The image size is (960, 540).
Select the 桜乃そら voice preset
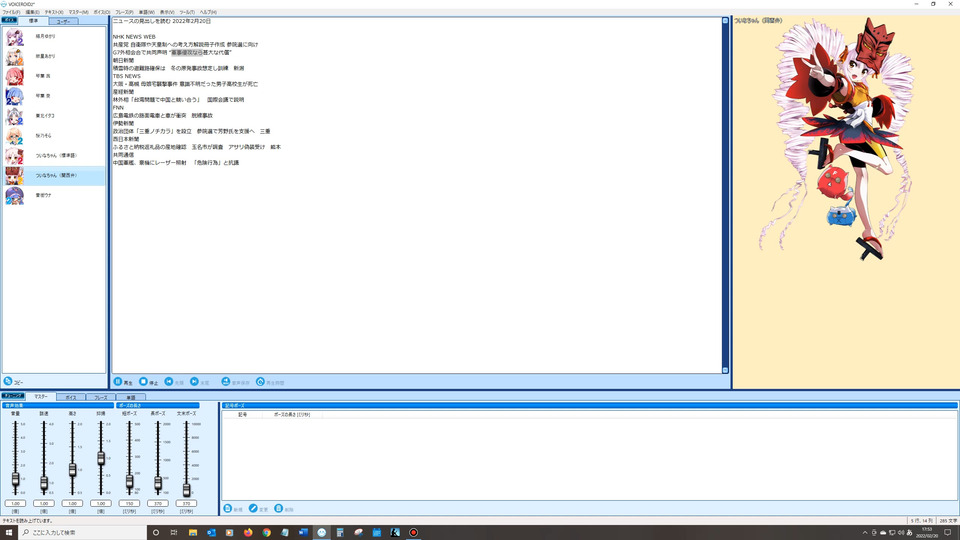[54, 136]
